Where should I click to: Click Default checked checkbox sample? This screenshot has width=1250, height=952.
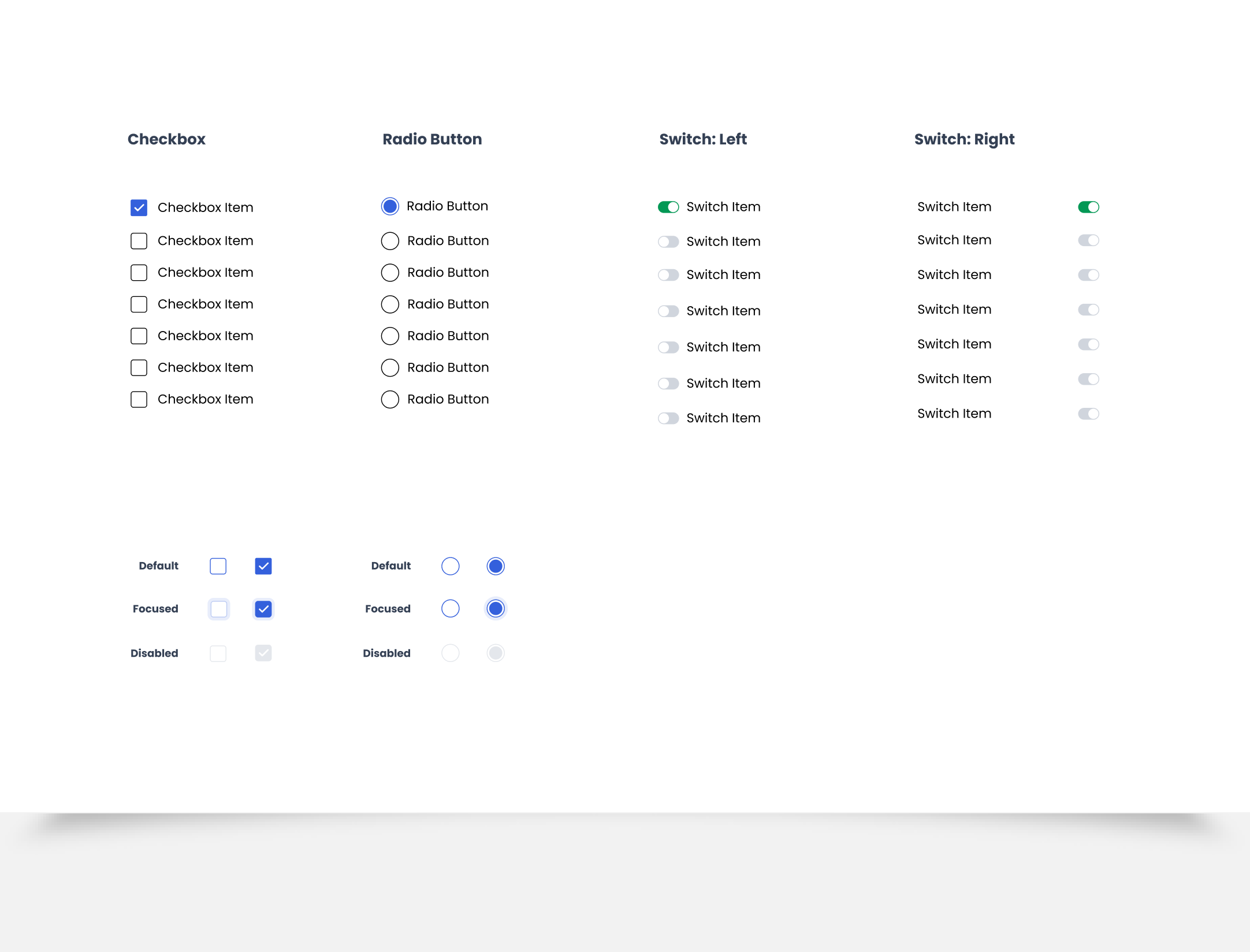263,566
